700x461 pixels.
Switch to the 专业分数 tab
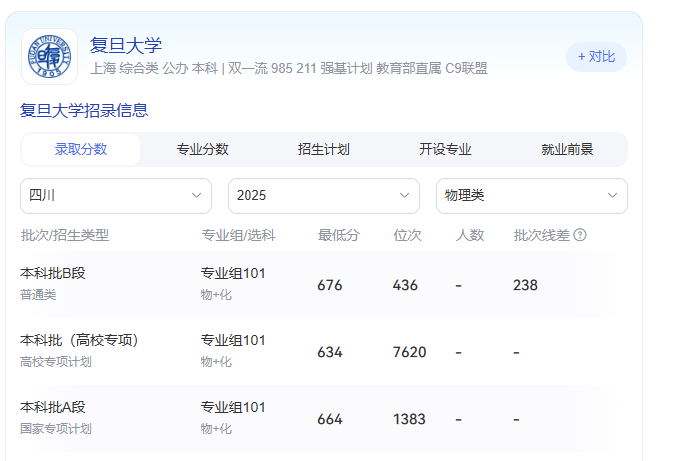coord(203,150)
